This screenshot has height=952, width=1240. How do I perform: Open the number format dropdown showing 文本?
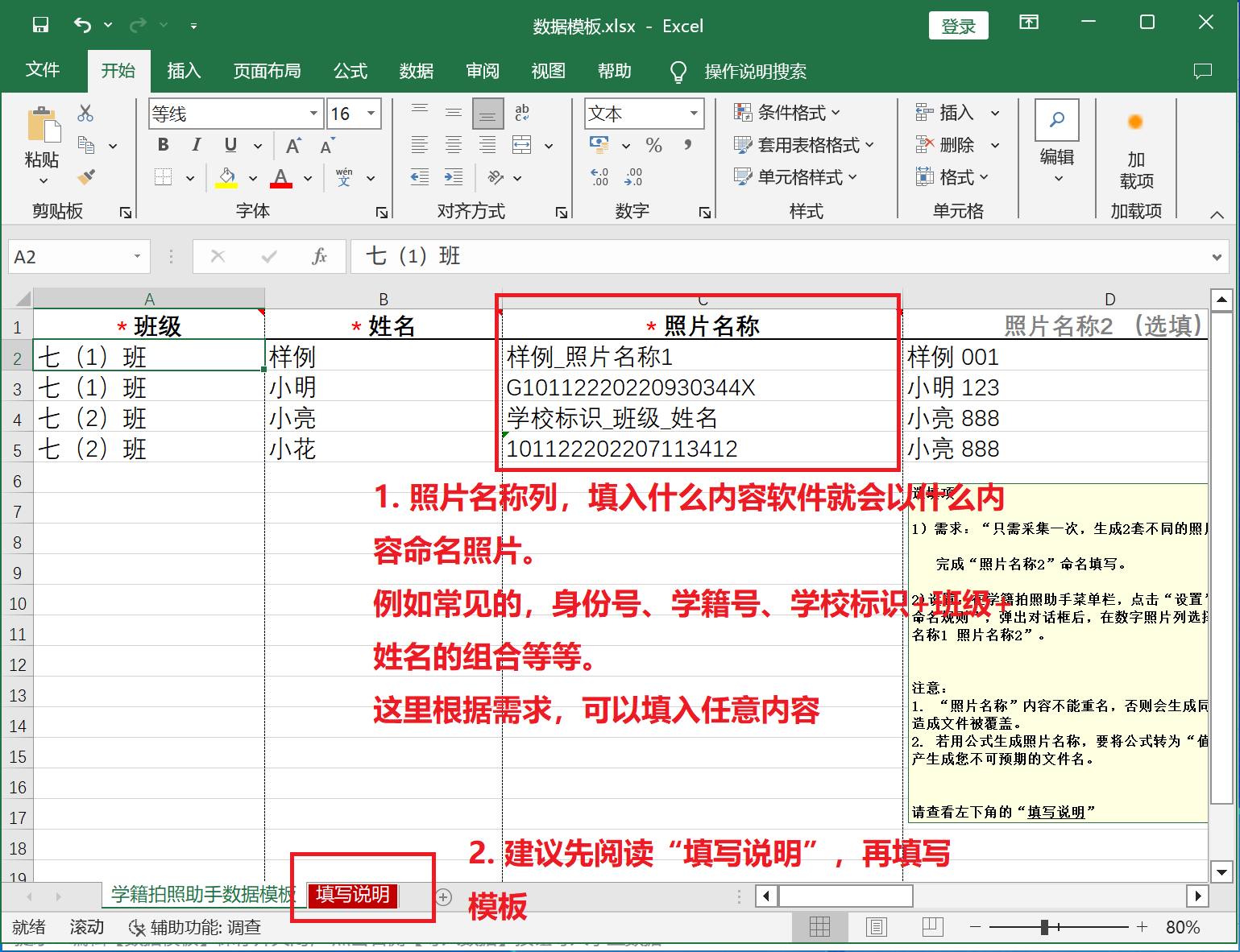tap(694, 114)
